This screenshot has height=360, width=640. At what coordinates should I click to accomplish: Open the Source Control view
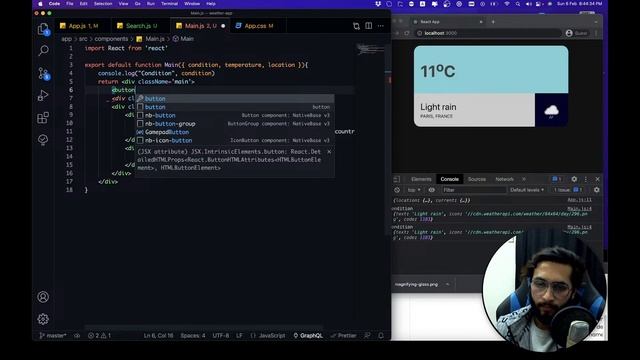(x=43, y=73)
